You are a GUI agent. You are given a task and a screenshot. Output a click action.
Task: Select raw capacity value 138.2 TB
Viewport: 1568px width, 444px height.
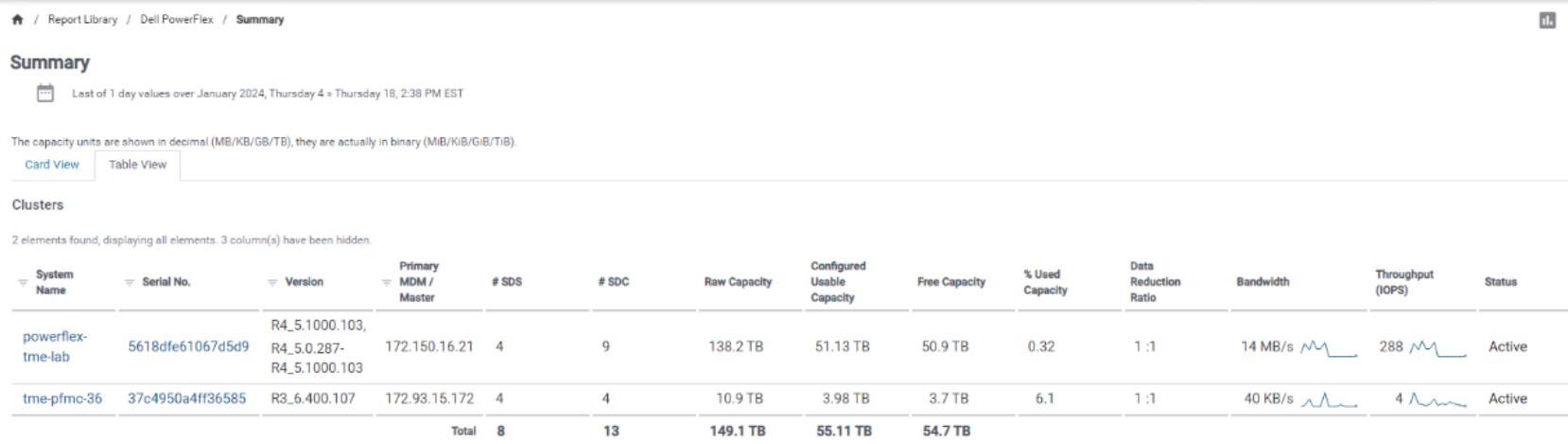point(736,346)
